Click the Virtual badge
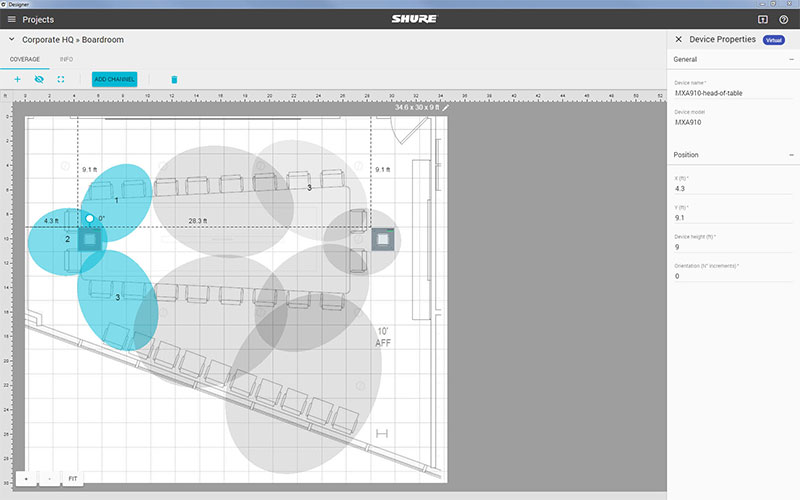This screenshot has height=500, width=800. 773,40
